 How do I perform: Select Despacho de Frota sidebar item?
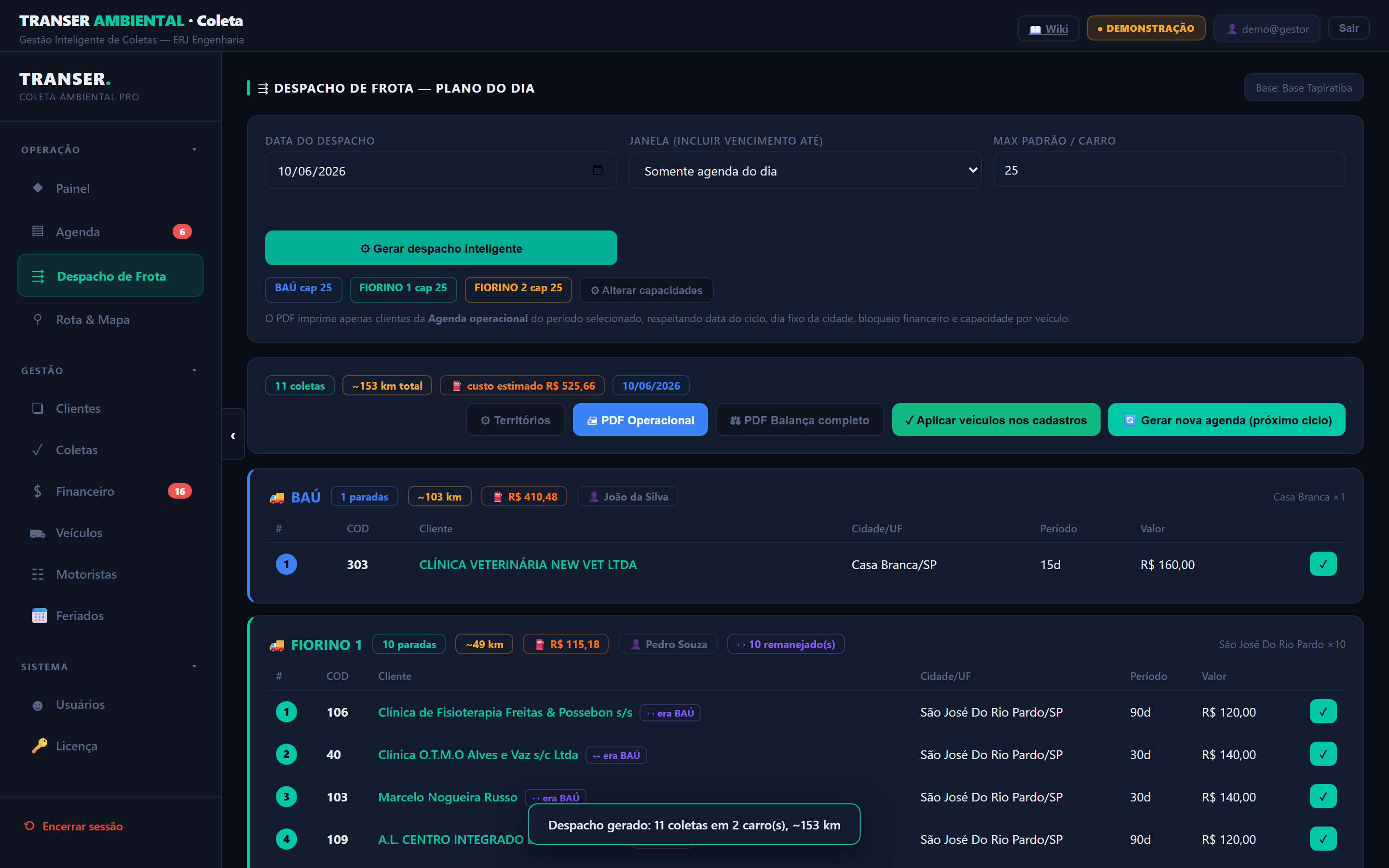click(x=110, y=275)
